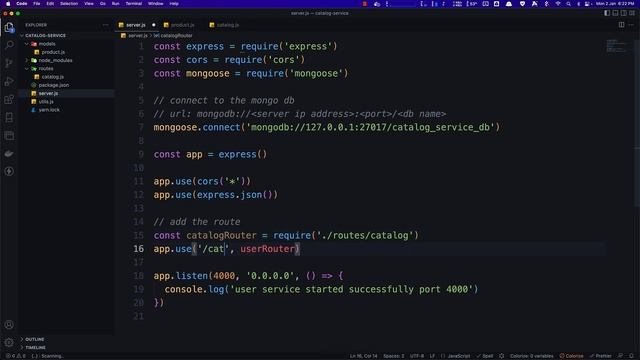Click the unsaved dot on server.js tab
Image resolution: width=640 pixels, height=360 pixels.
click(153, 25)
